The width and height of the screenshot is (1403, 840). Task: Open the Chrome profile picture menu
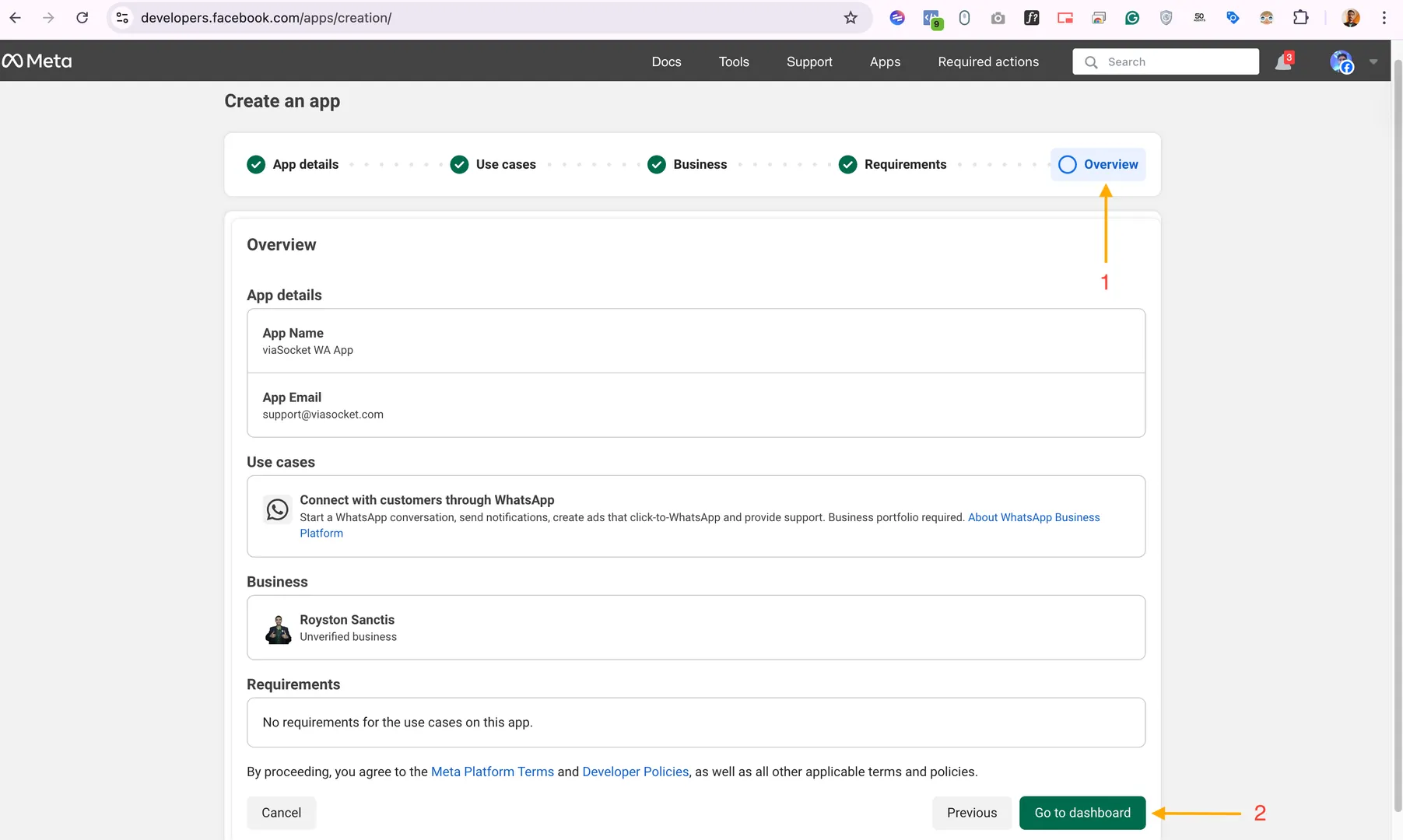point(1351,17)
